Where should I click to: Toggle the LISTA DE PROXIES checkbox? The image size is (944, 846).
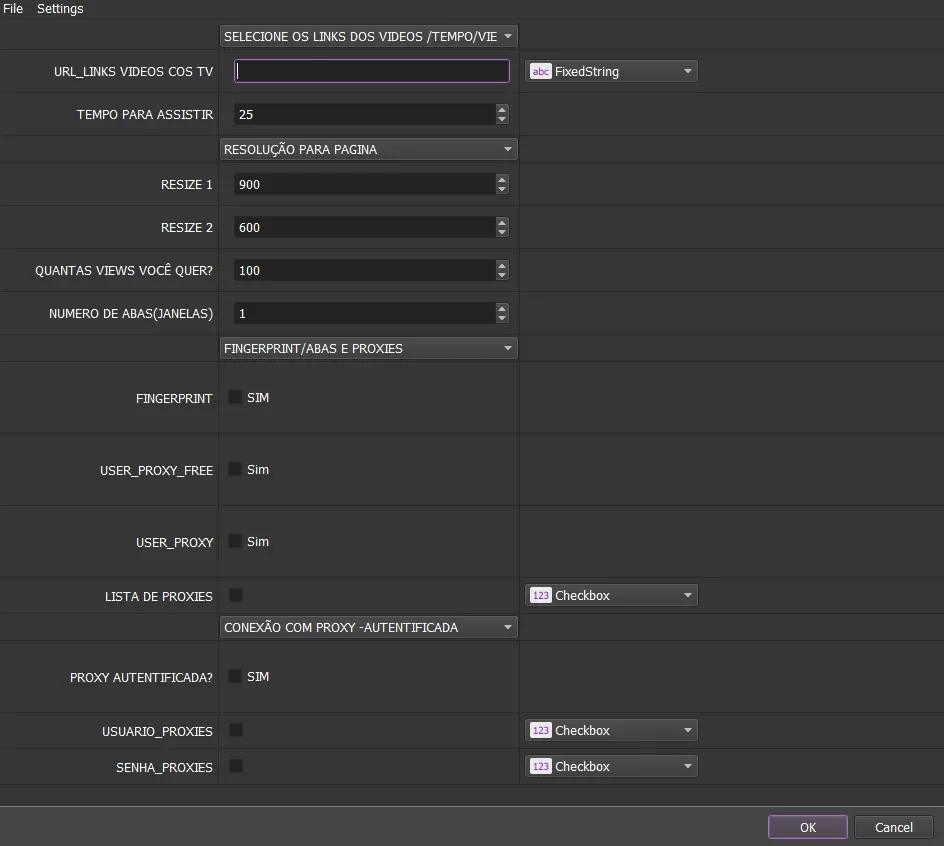pos(236,596)
